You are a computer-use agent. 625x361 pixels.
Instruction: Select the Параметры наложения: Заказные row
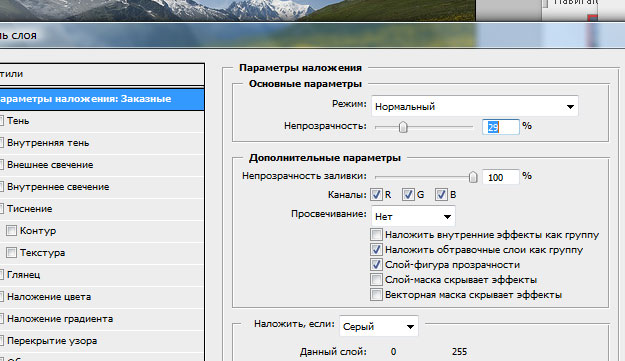point(102,99)
